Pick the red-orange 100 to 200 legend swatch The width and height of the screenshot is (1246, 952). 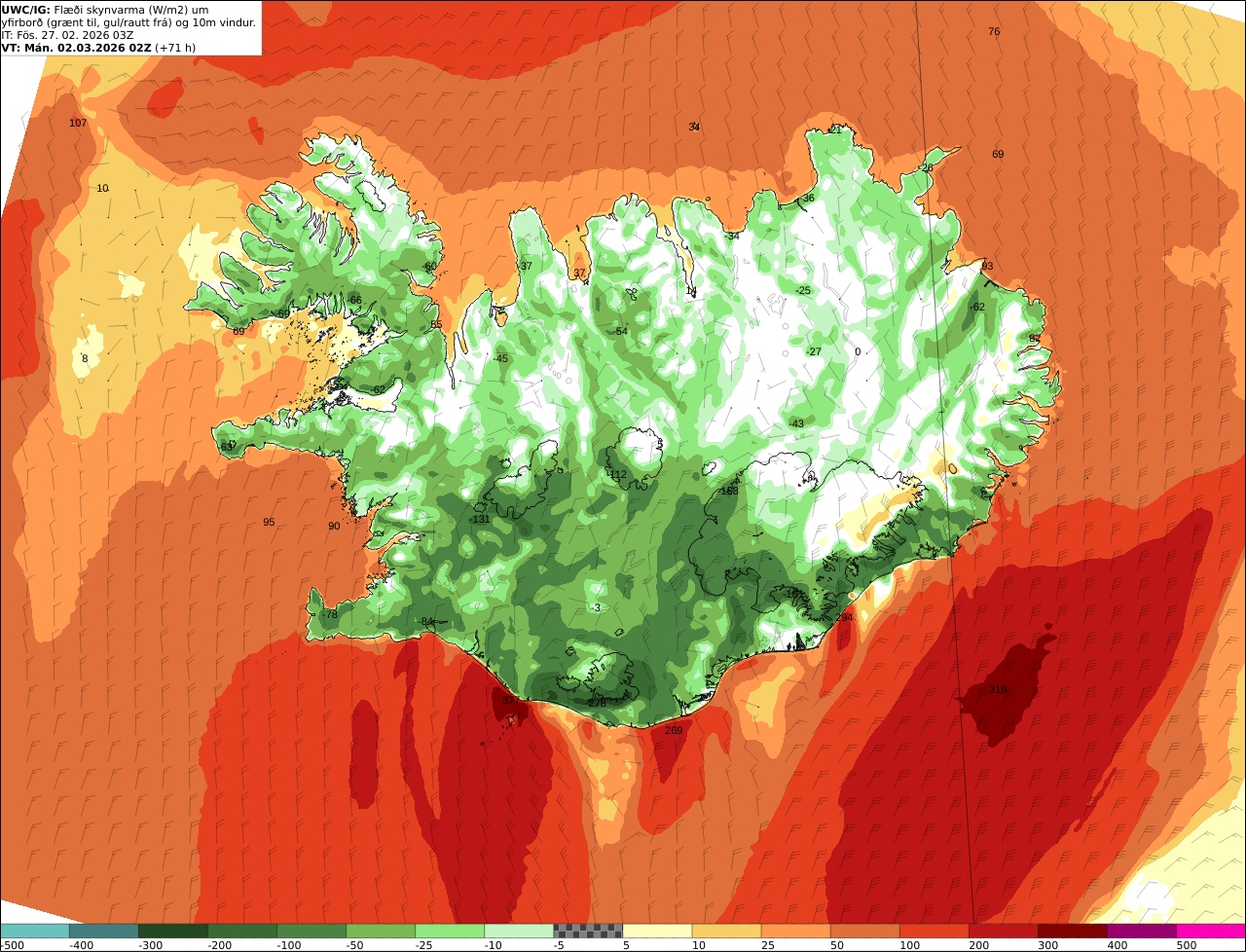[x=934, y=931]
